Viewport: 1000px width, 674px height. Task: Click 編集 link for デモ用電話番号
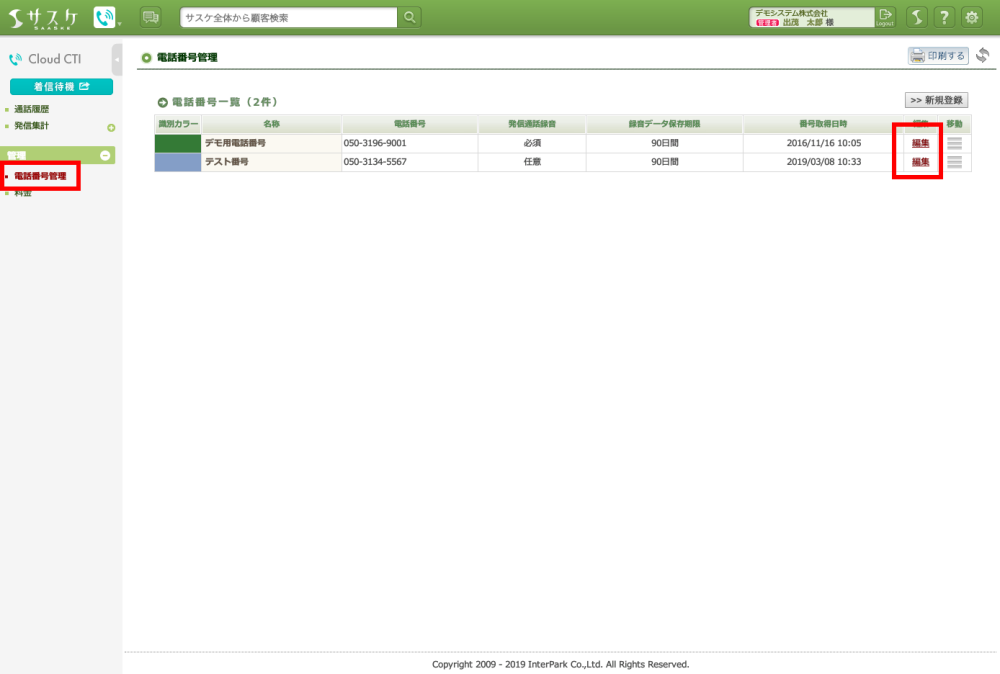click(920, 143)
